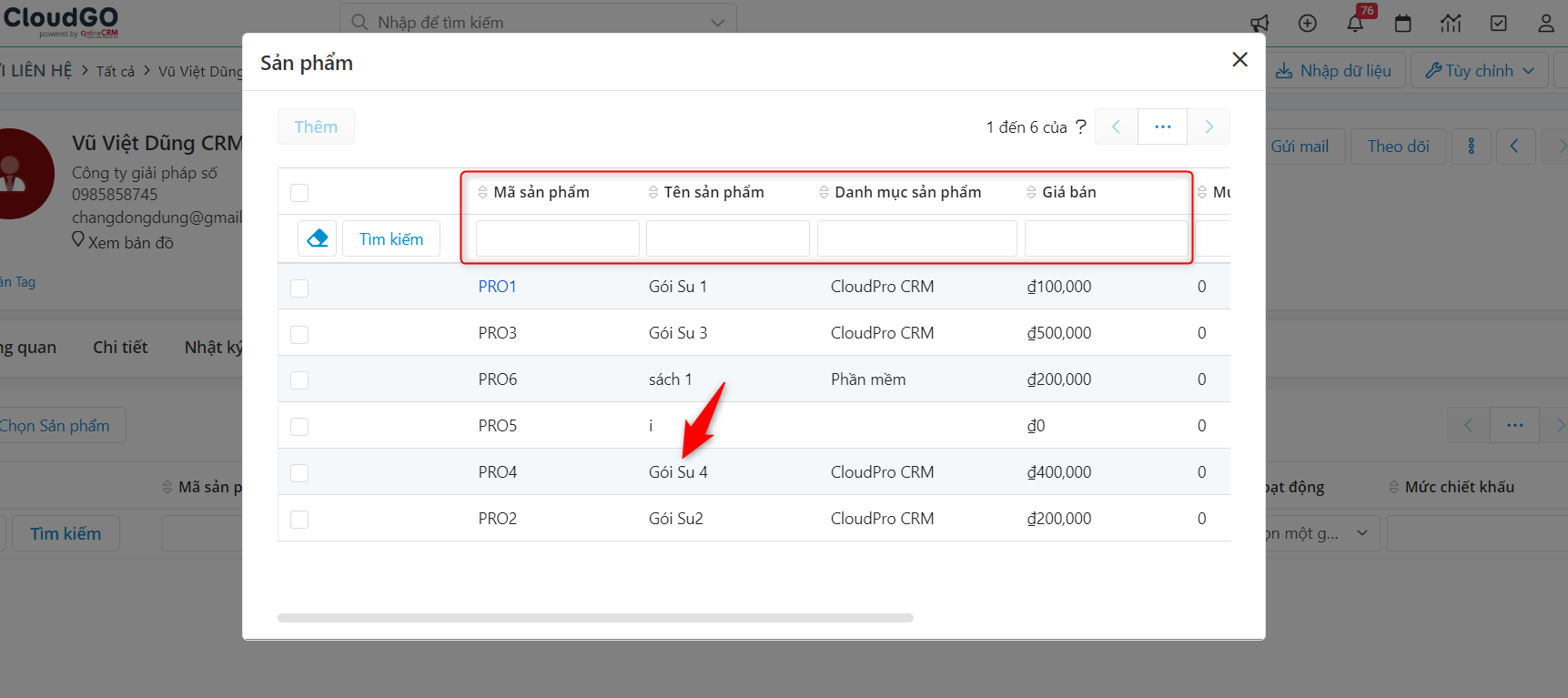Open the tasks checkmark icon
This screenshot has width=1568, height=698.
pos(1499,24)
